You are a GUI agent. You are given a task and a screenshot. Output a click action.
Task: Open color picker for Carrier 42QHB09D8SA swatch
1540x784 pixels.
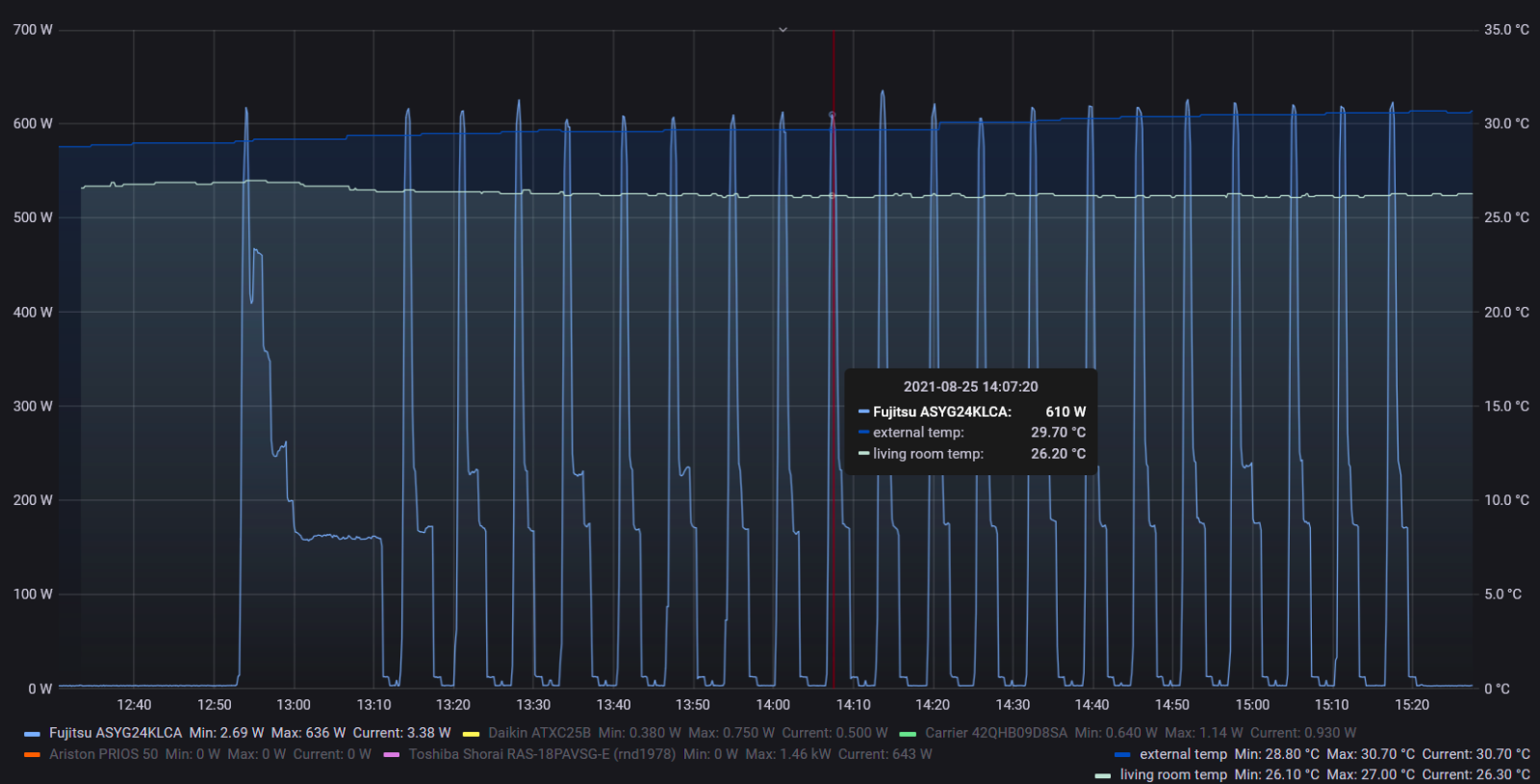click(908, 734)
